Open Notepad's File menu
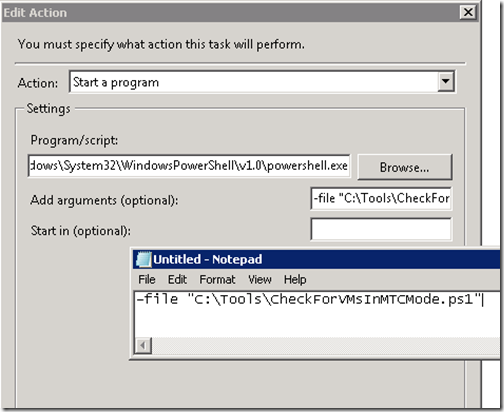Viewport: 504px width, 412px height. (147, 279)
